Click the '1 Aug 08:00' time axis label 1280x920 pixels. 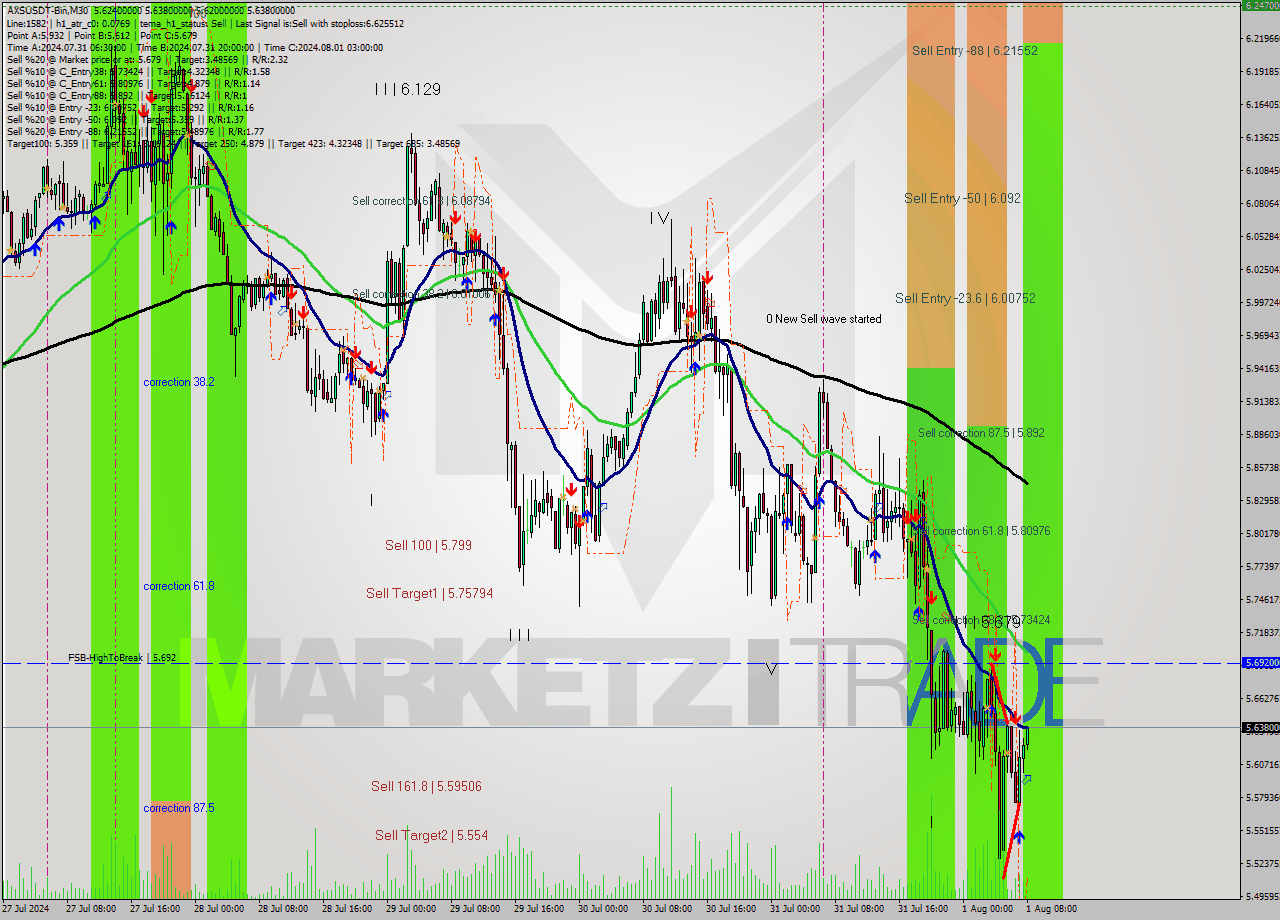click(x=1050, y=909)
